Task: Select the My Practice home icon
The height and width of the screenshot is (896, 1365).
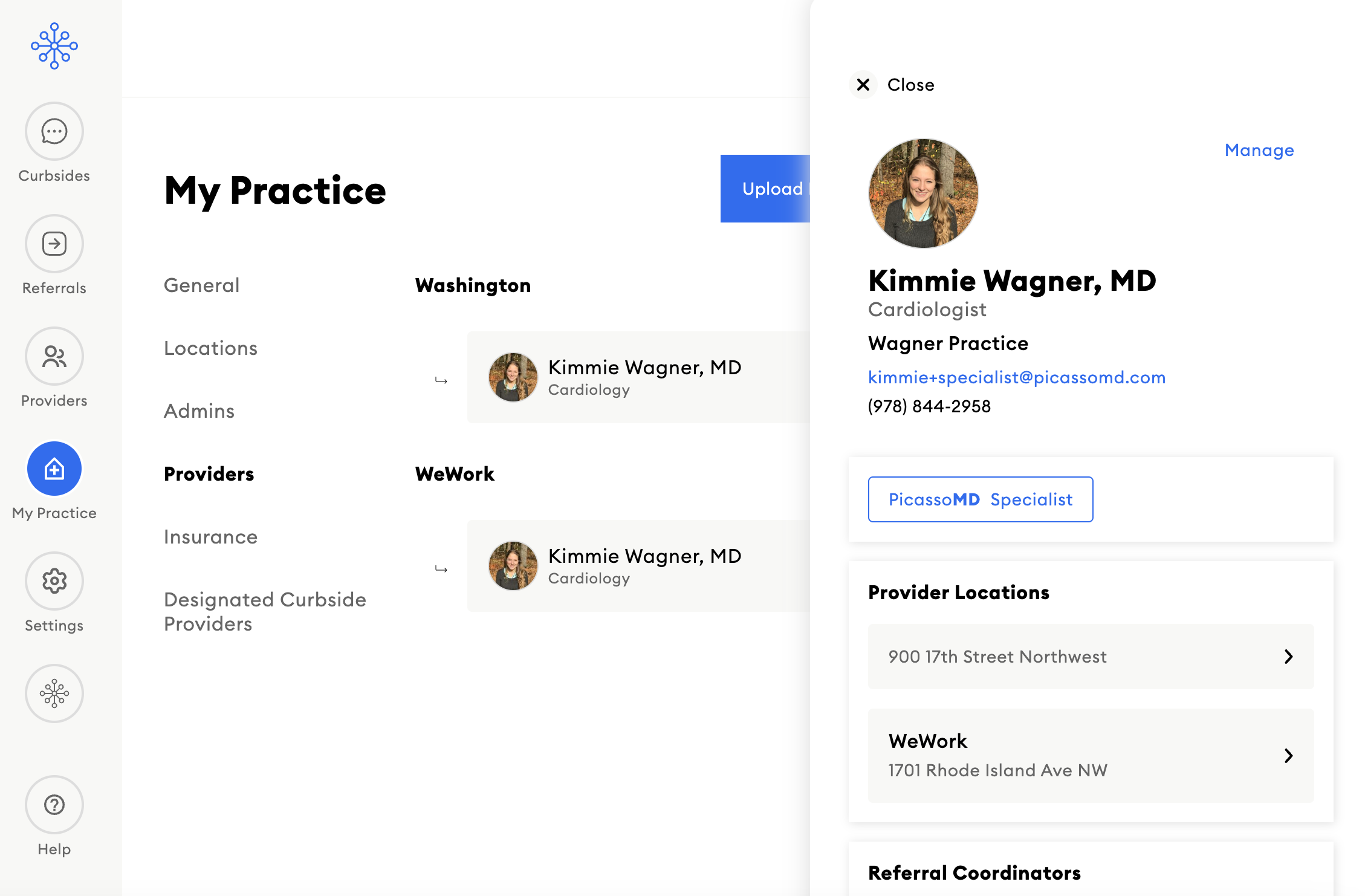Action: click(54, 469)
